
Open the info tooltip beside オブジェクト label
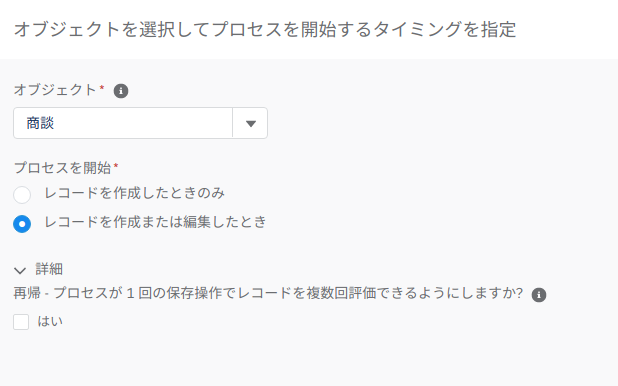coord(121,91)
